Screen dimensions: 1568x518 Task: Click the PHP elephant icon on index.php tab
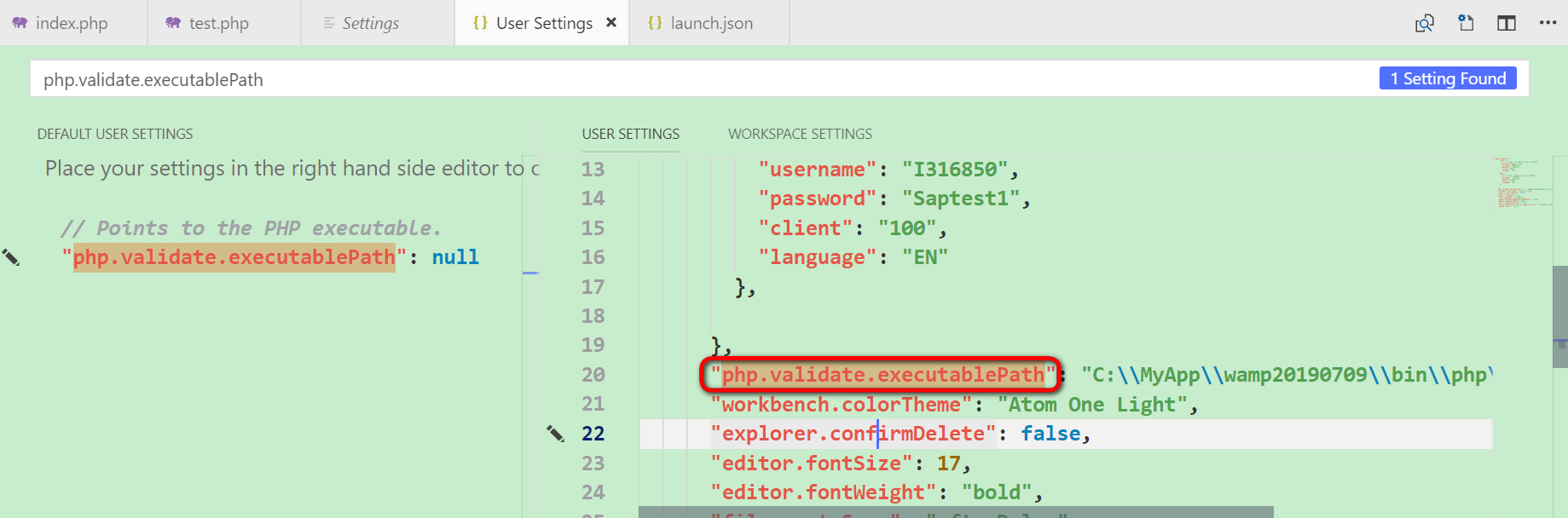20,23
